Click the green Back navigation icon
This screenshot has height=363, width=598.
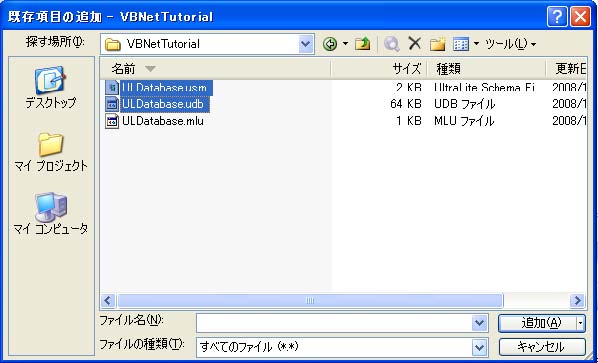(330, 45)
